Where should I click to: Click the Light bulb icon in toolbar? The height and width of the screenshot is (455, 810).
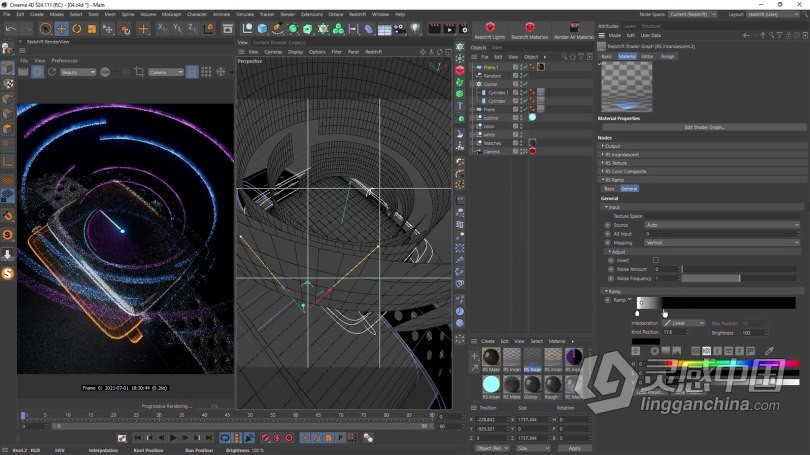click(415, 29)
